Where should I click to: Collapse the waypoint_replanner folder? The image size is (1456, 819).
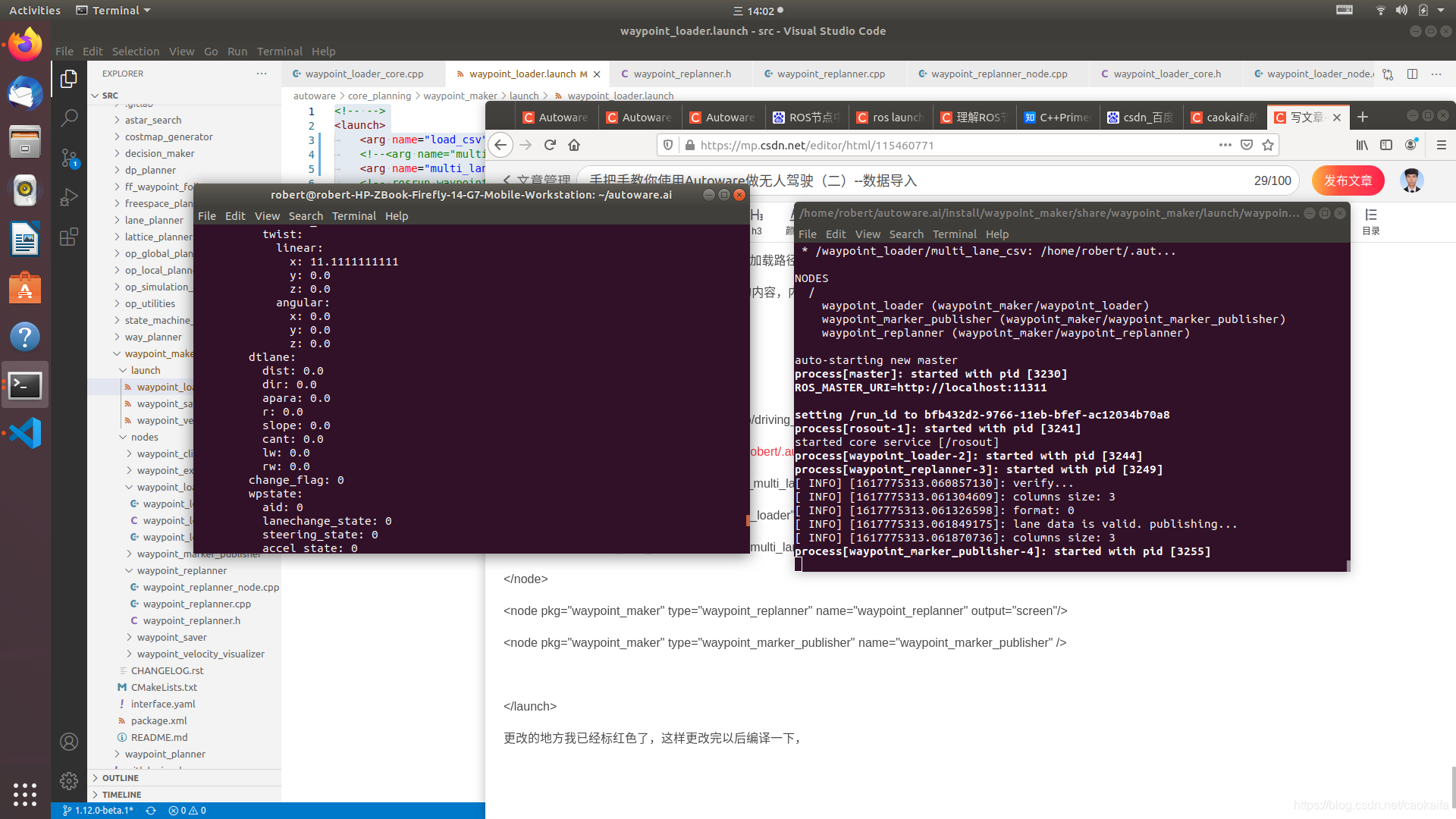[181, 570]
